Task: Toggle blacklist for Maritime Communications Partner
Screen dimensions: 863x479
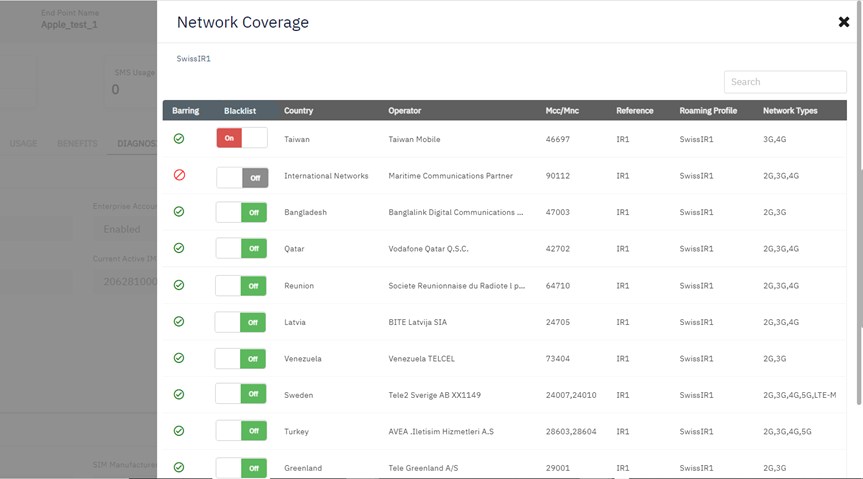Action: pyautogui.click(x=241, y=177)
